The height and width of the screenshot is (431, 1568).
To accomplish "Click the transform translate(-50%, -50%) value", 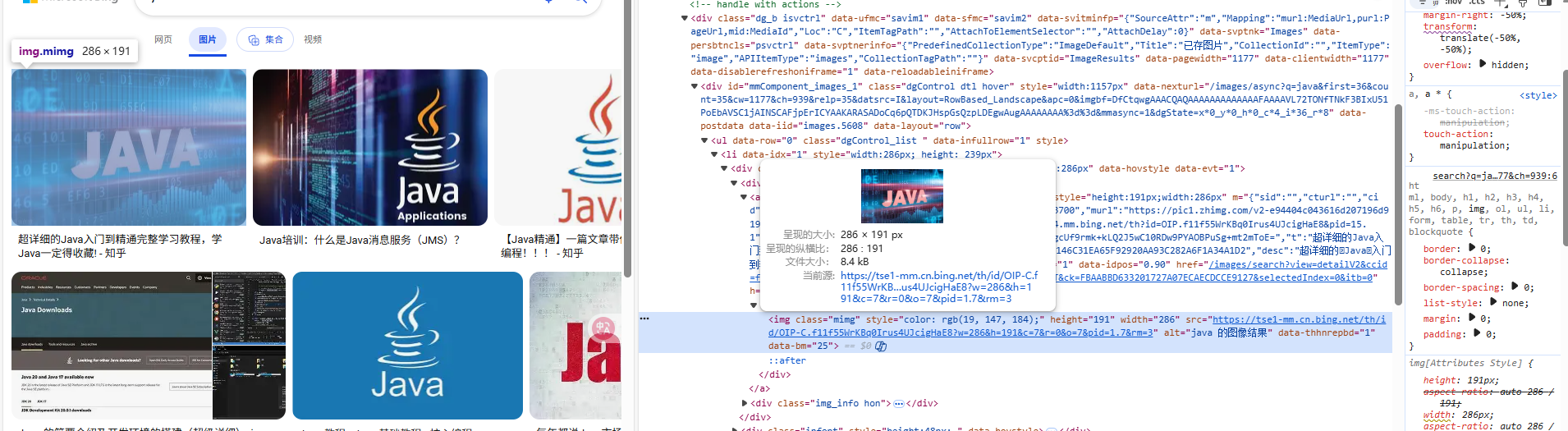I will [x=1479, y=44].
